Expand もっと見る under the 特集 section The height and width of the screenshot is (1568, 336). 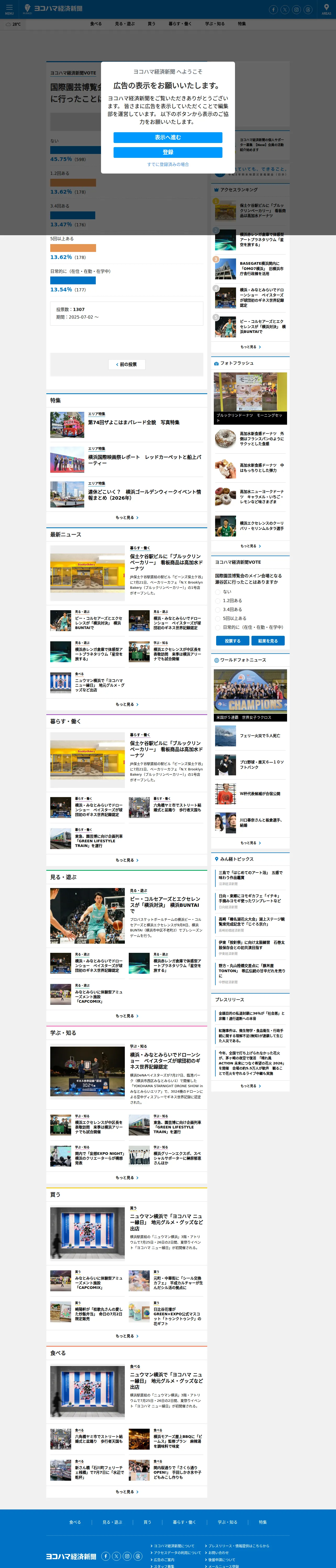click(x=127, y=517)
